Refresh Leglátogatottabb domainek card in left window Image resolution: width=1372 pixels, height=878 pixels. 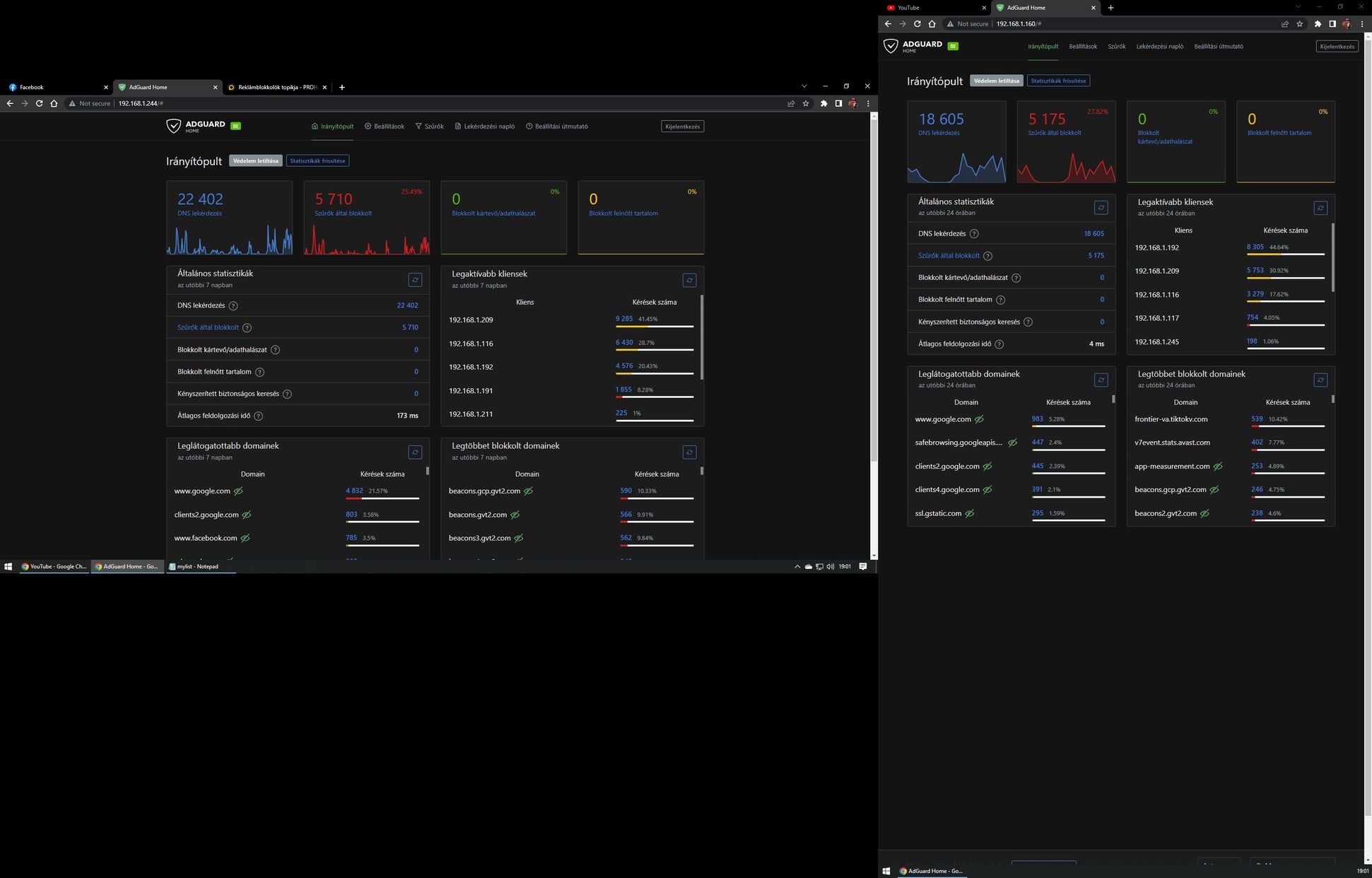click(415, 452)
